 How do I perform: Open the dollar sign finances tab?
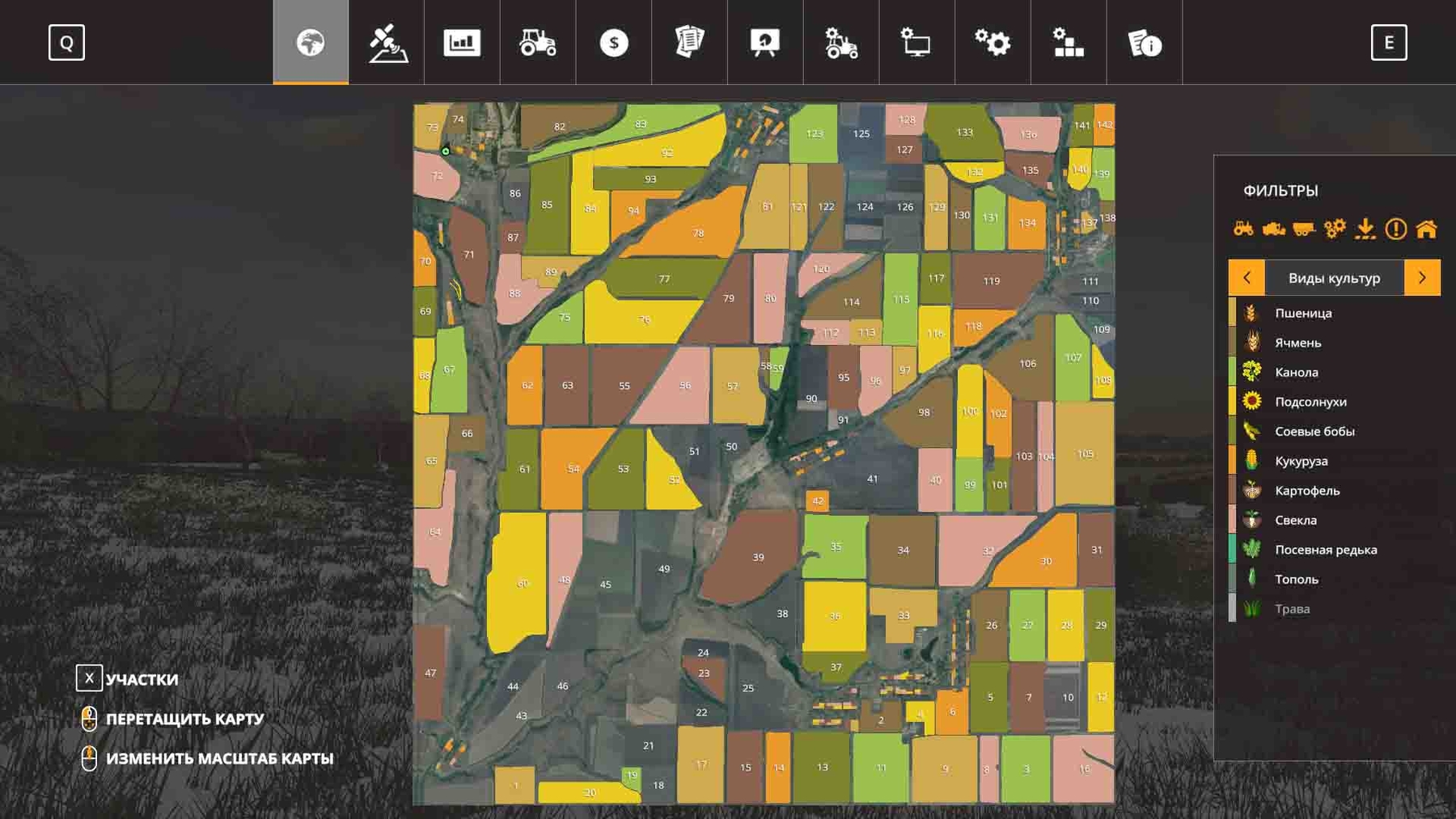(x=614, y=43)
